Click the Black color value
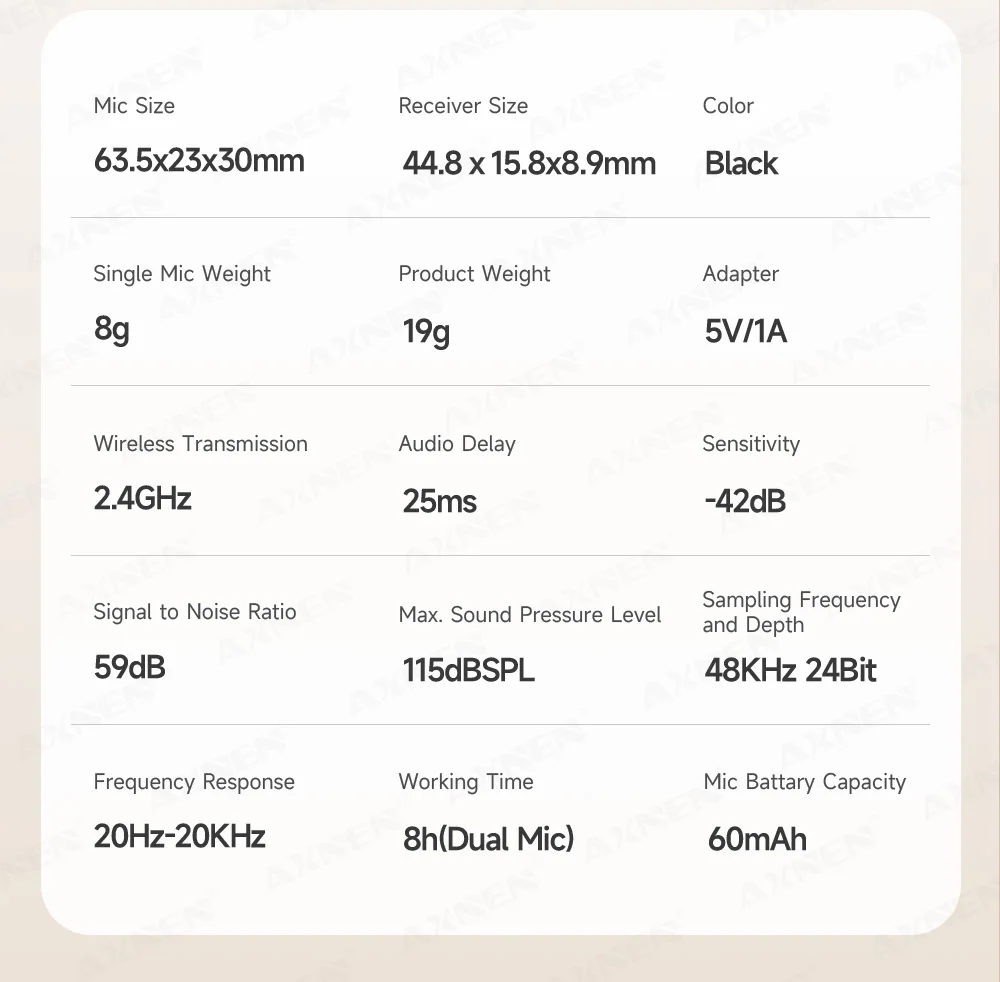The height and width of the screenshot is (982, 1000). pos(741,163)
